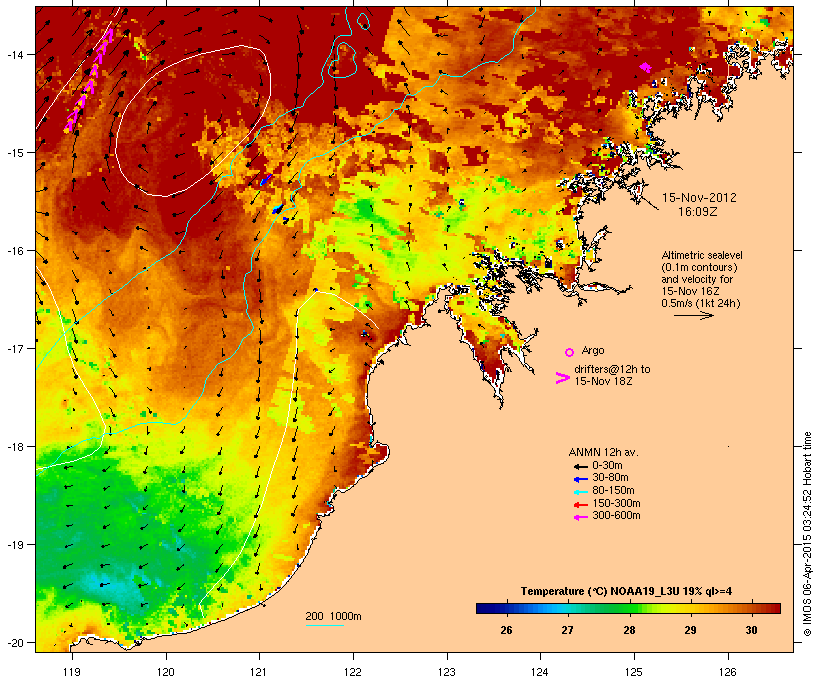Click the date label 15-Nov-2012
Screen dimensions: 820x680
(x=699, y=198)
